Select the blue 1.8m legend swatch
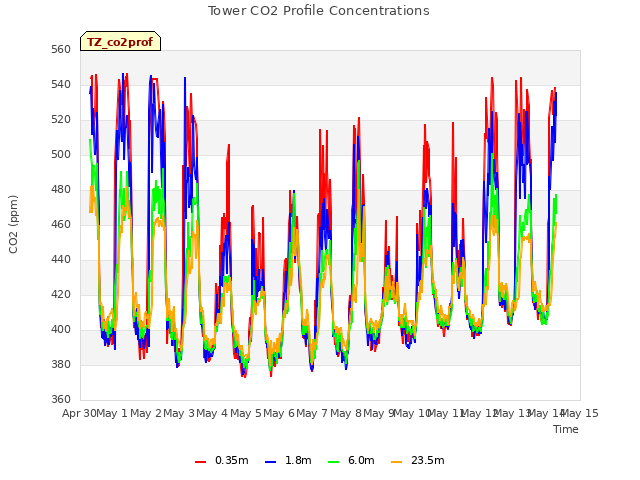The width and height of the screenshot is (640, 480). (x=271, y=462)
